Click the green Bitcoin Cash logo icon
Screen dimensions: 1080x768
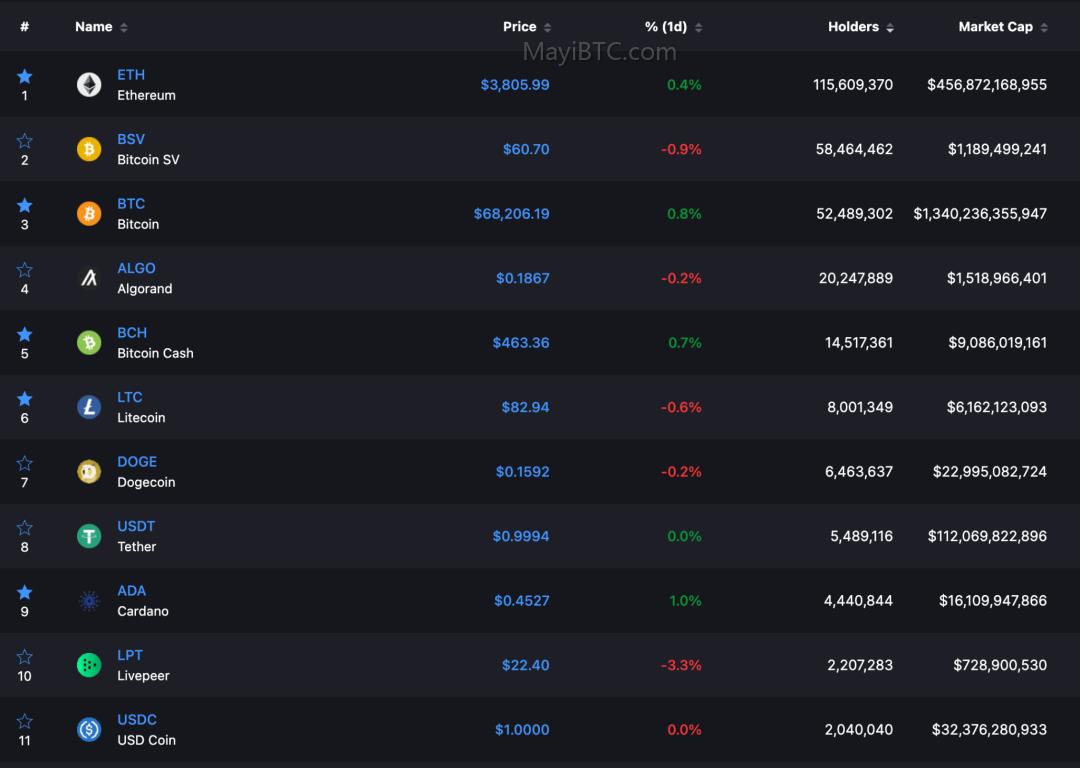click(x=89, y=342)
